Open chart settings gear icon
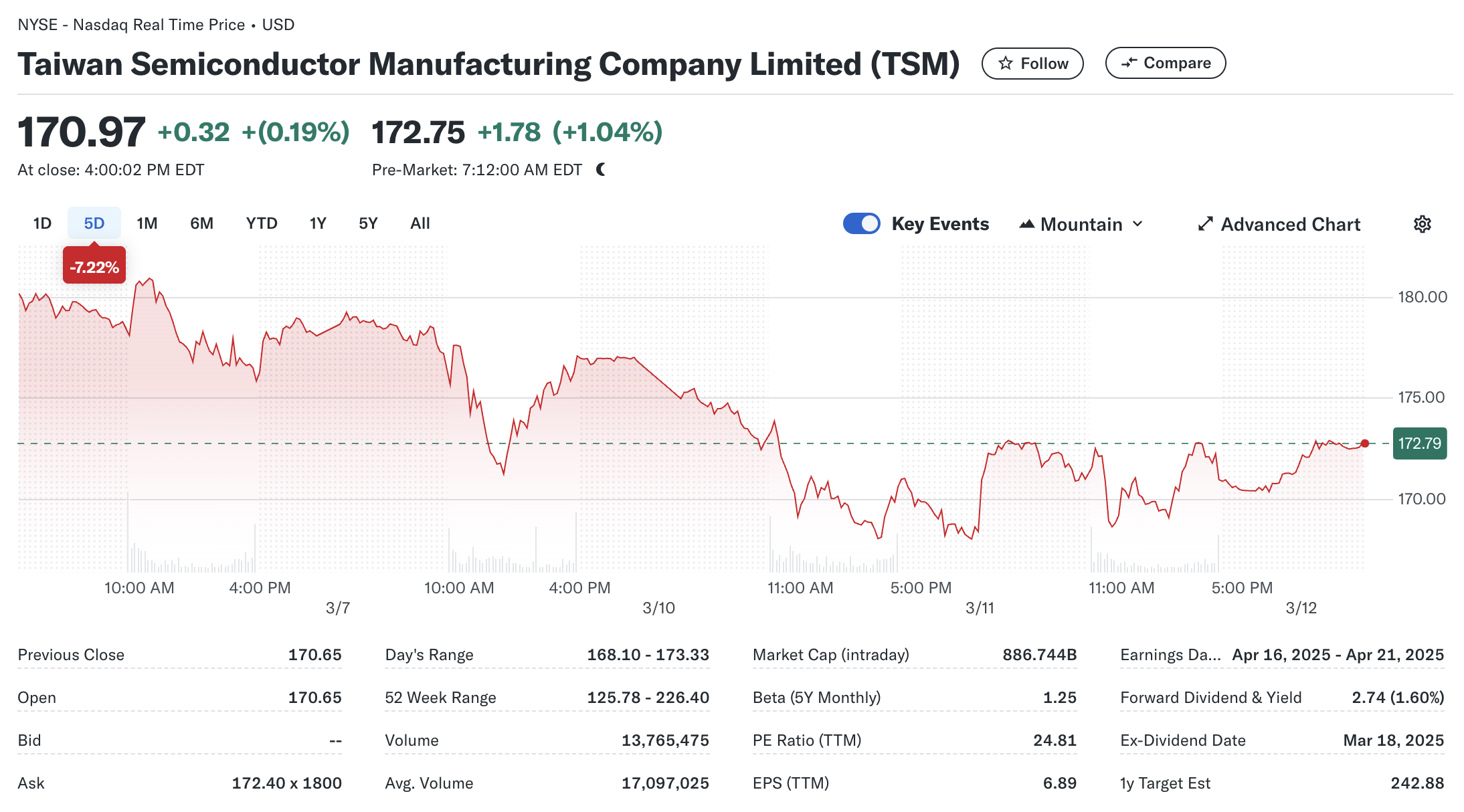Screen dimensions: 1464x812 (1422, 224)
